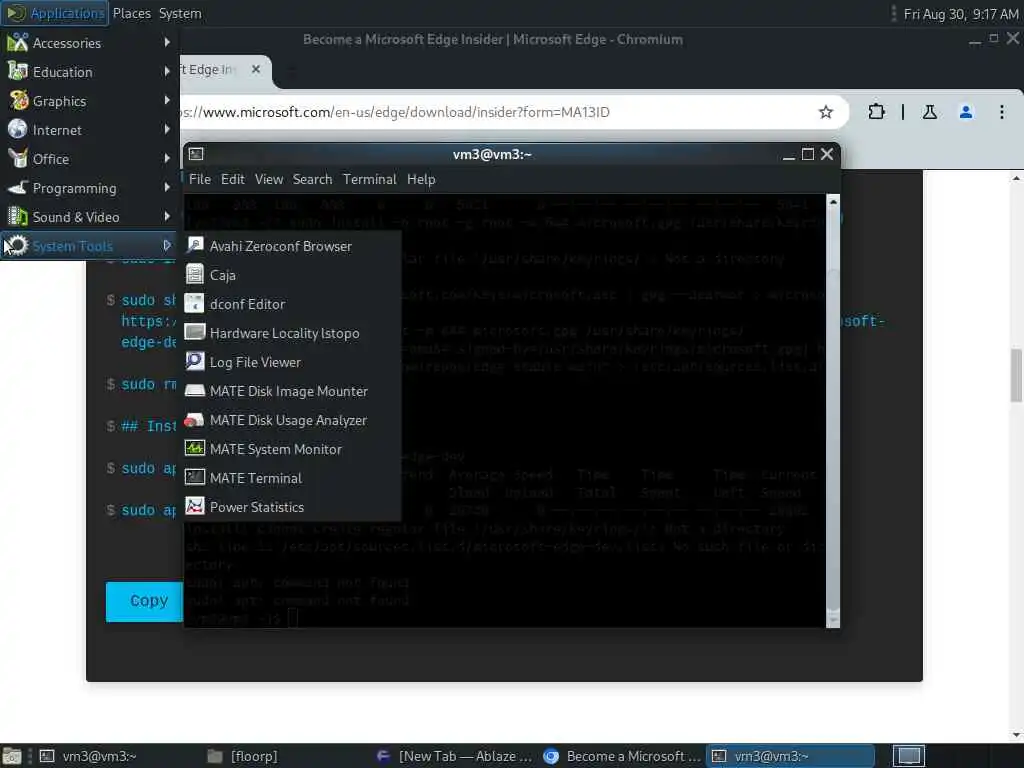Click the date and time clock

(x=961, y=14)
